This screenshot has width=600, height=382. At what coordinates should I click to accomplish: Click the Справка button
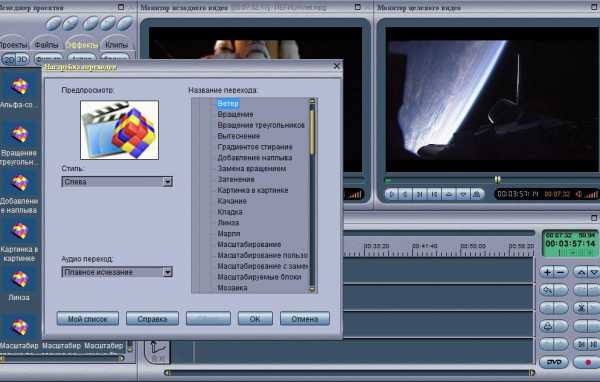[x=152, y=318]
